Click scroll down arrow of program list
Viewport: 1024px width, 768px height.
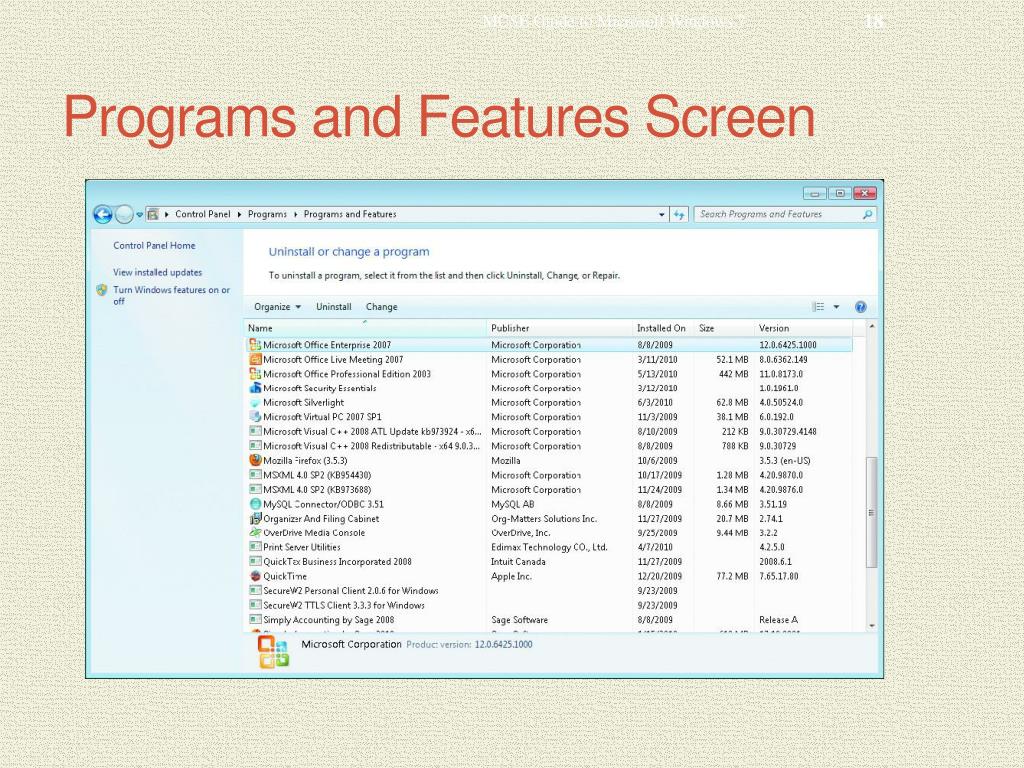click(871, 626)
